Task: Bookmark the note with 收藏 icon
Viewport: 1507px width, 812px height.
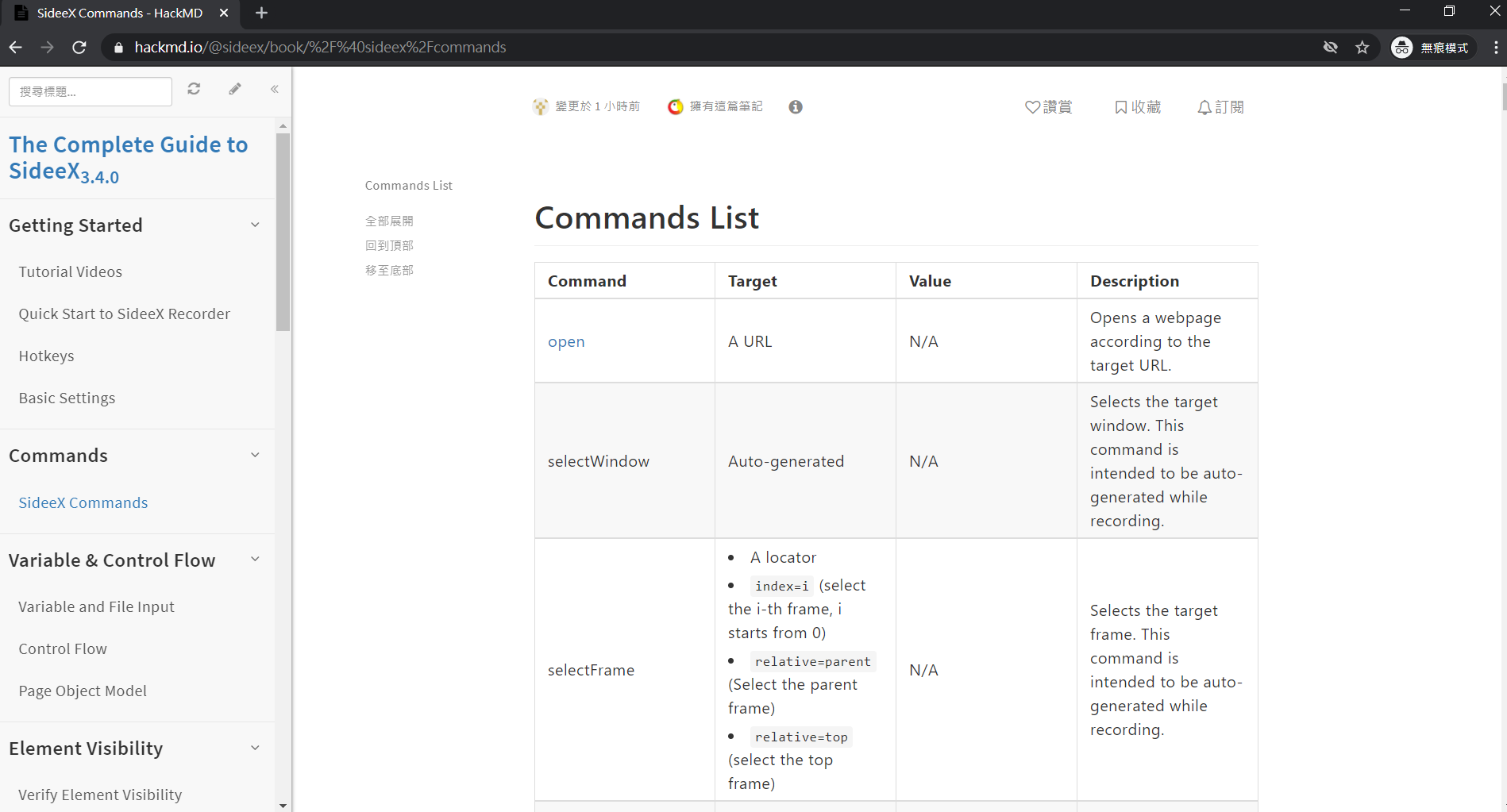Action: pyautogui.click(x=1120, y=107)
